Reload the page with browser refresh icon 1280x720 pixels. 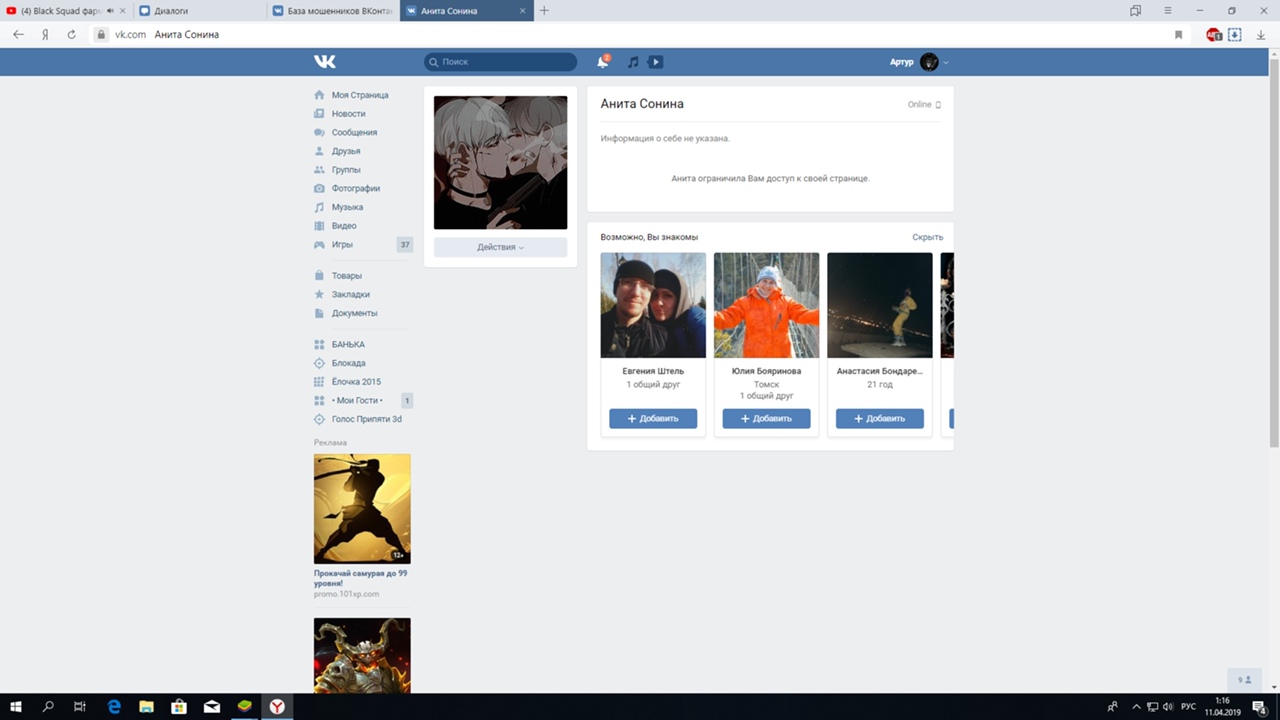pos(71,34)
